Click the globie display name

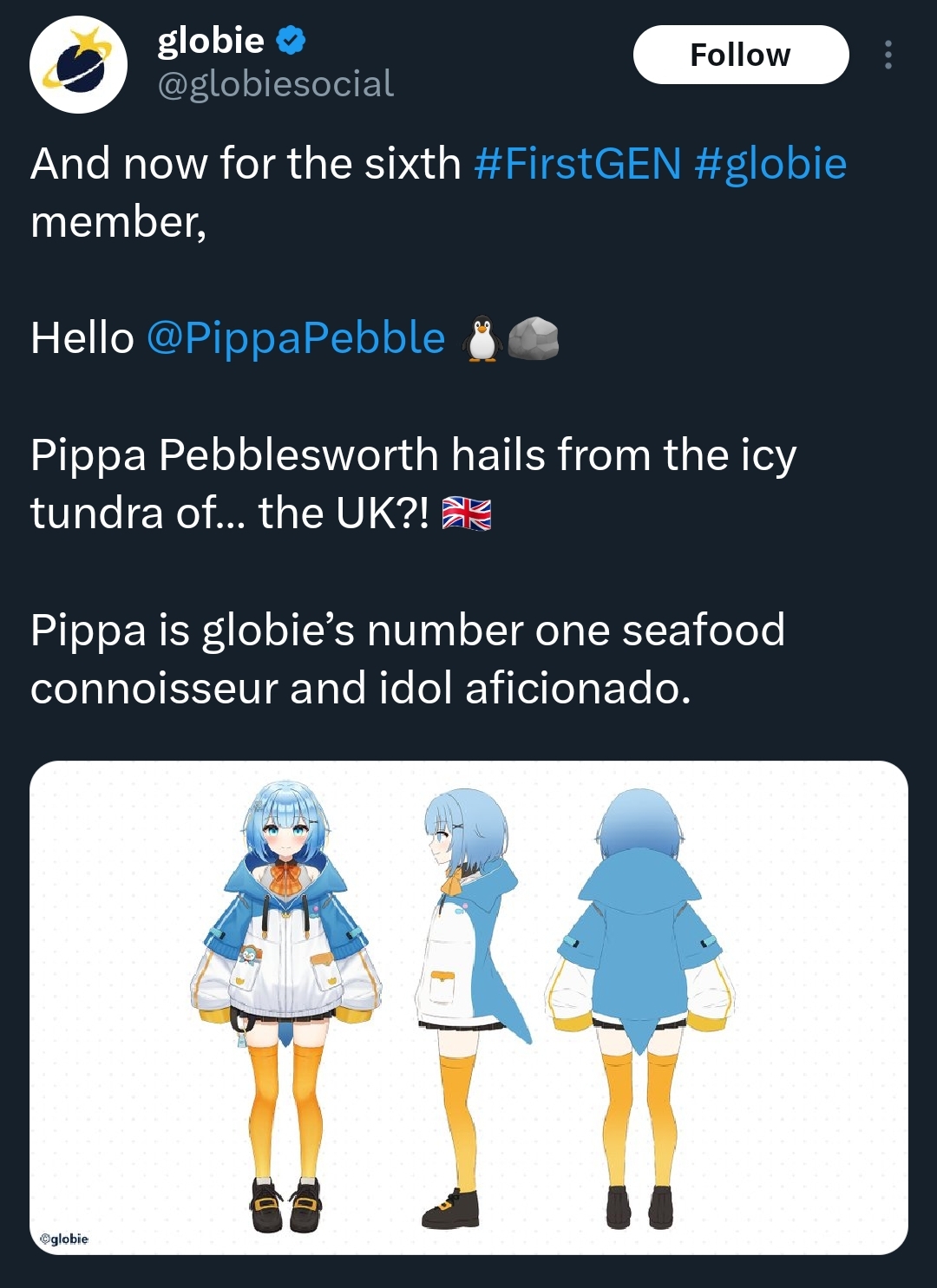coord(211,40)
